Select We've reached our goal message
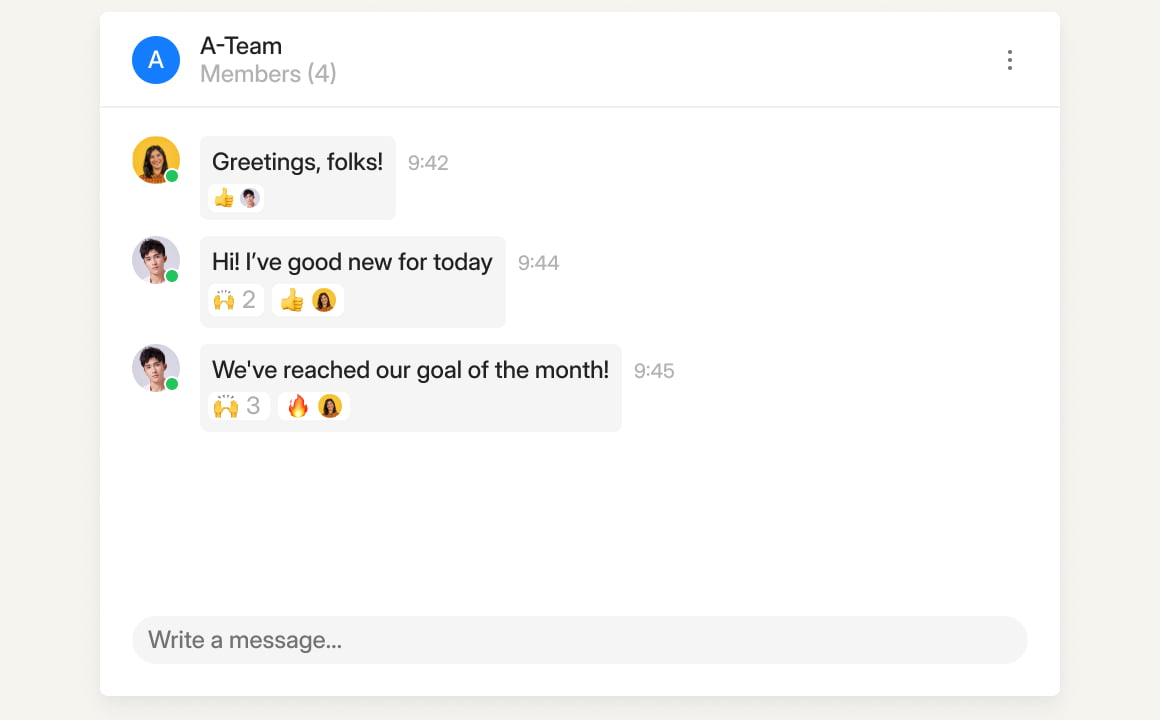The height and width of the screenshot is (720, 1160). [411, 370]
